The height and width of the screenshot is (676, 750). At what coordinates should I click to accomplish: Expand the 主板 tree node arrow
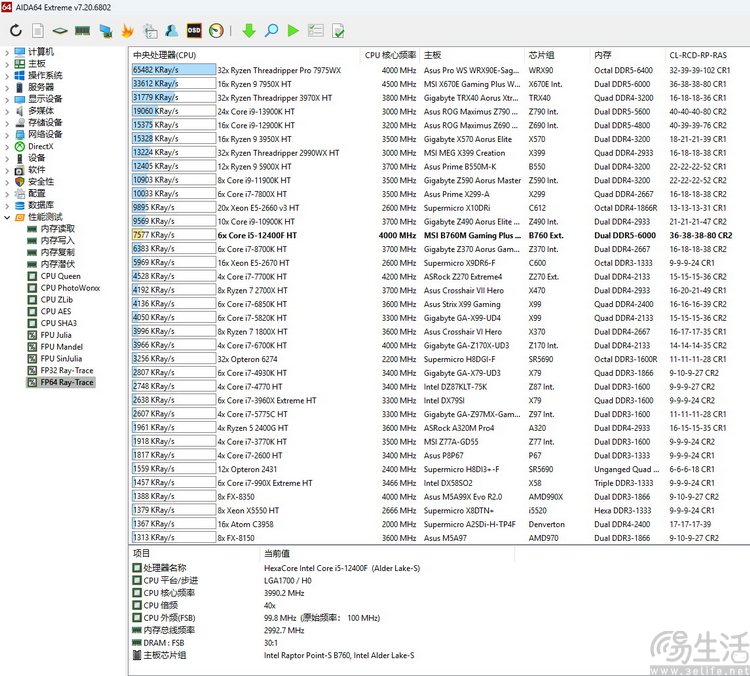7,64
